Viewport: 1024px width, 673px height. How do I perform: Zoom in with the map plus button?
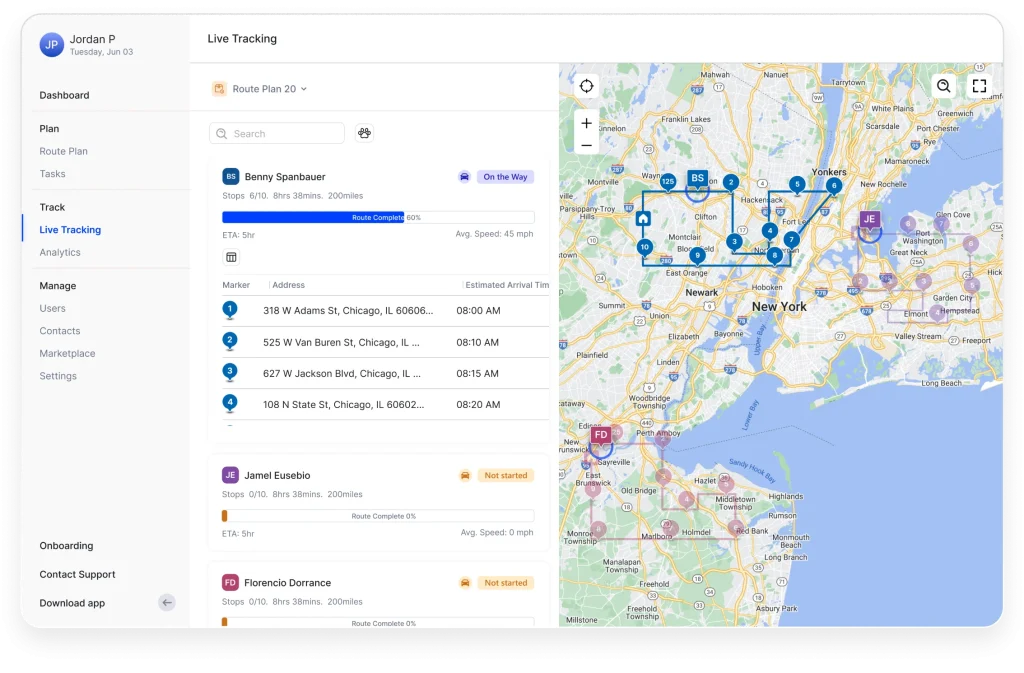pos(586,123)
